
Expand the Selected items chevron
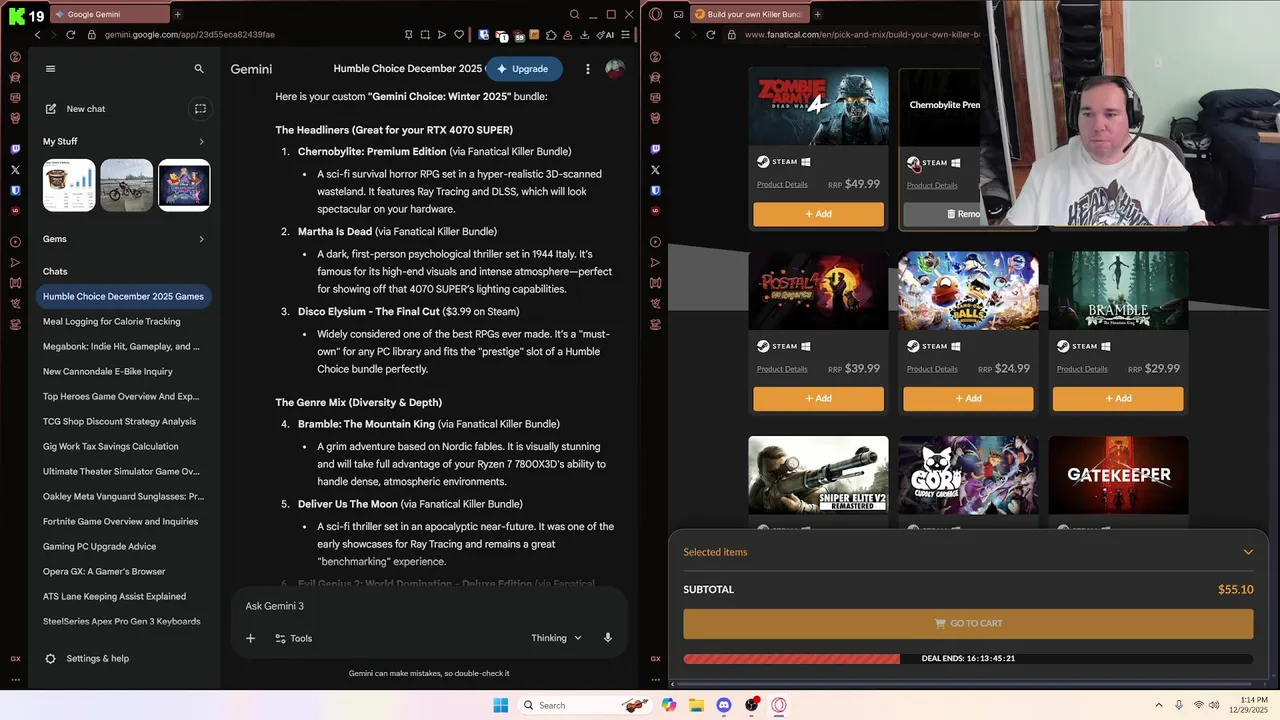coord(1248,552)
